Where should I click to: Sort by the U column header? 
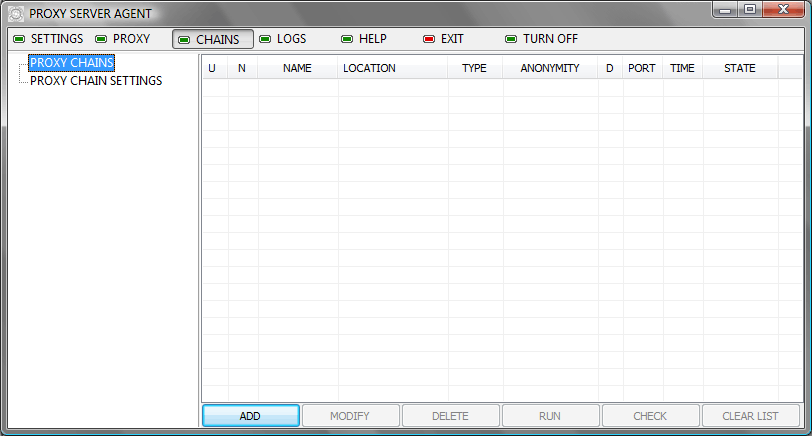[214, 68]
